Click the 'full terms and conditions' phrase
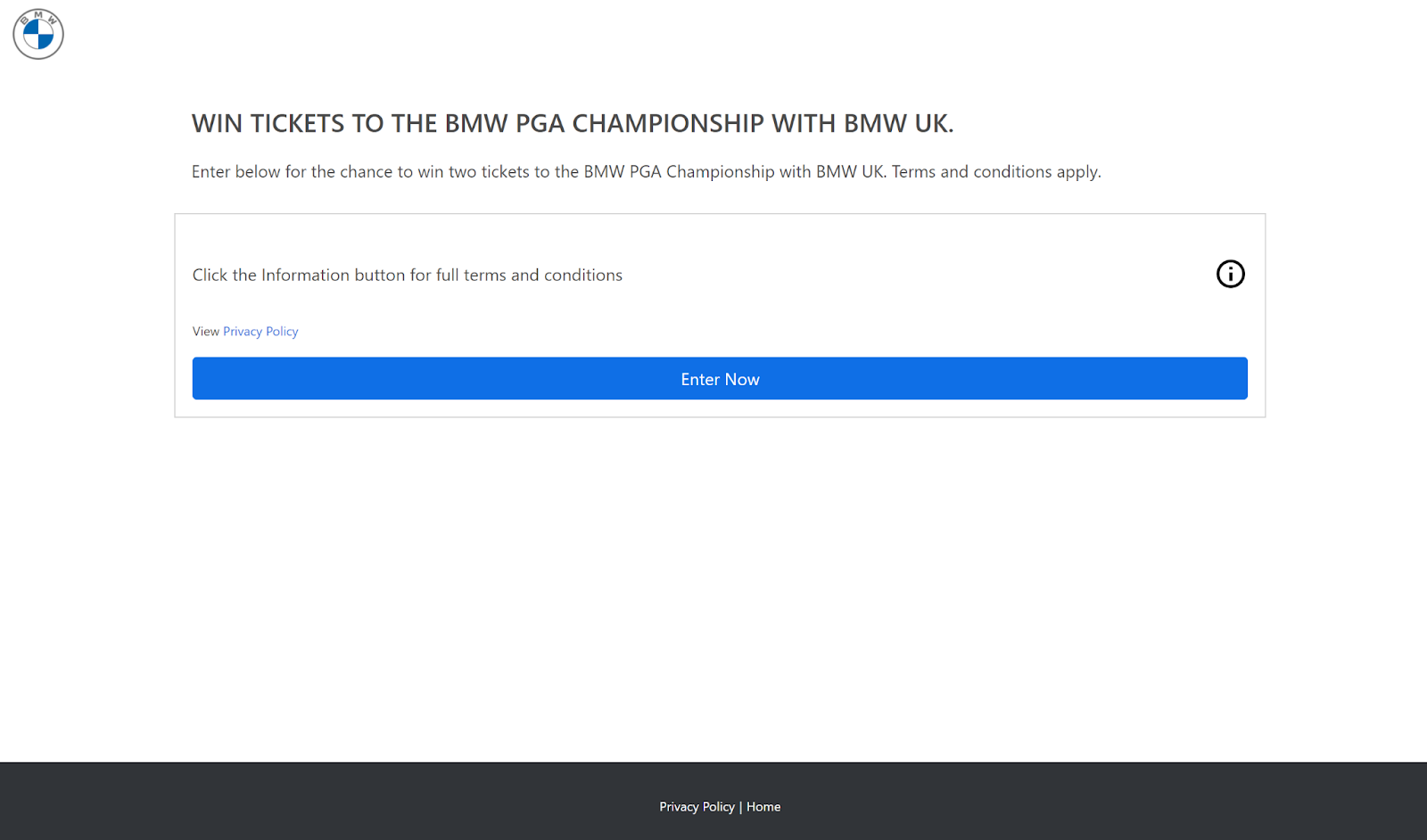 (529, 276)
